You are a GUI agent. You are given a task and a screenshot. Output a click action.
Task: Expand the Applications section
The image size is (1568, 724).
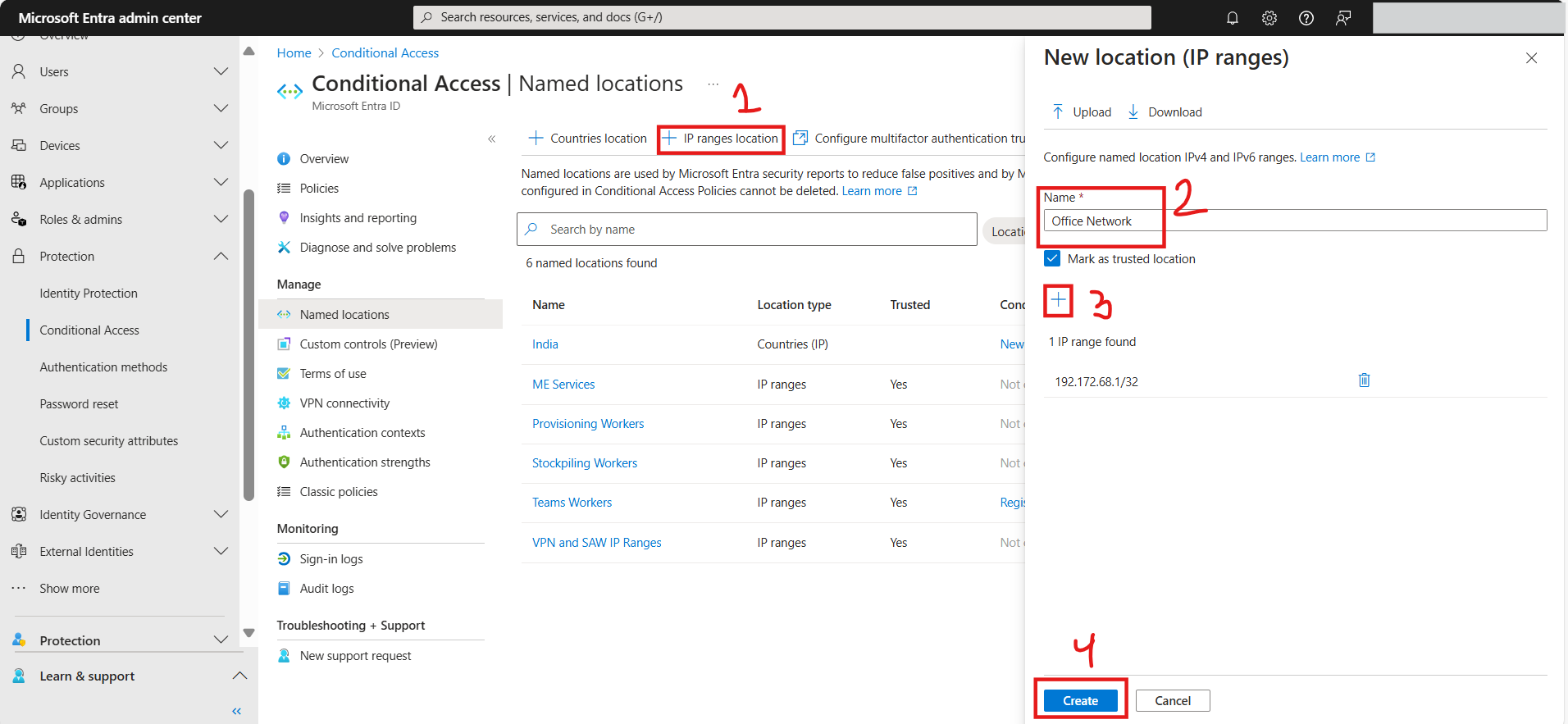[221, 182]
